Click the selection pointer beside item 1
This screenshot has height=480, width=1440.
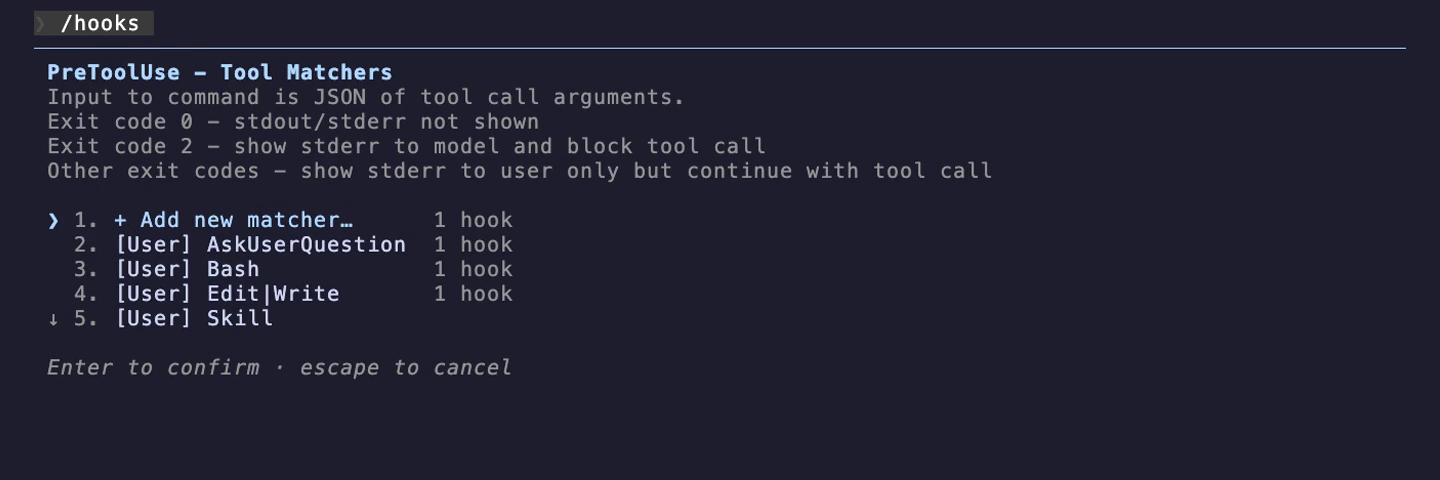pos(53,220)
